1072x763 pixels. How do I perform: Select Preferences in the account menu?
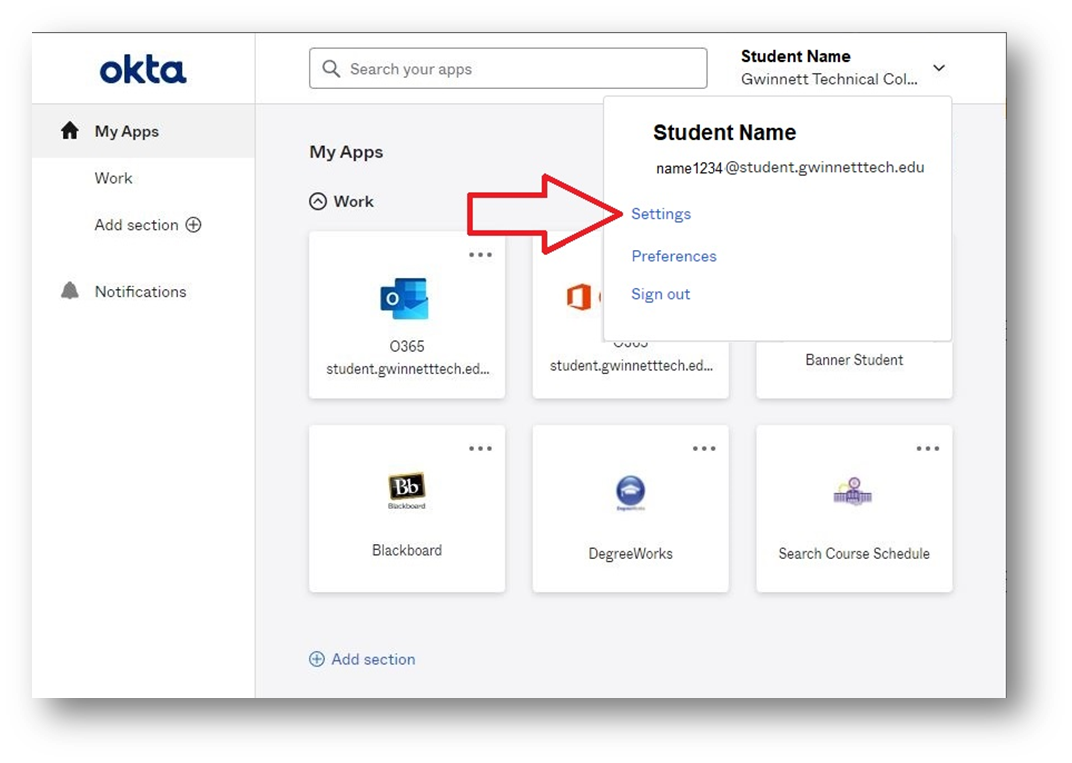[x=674, y=256]
